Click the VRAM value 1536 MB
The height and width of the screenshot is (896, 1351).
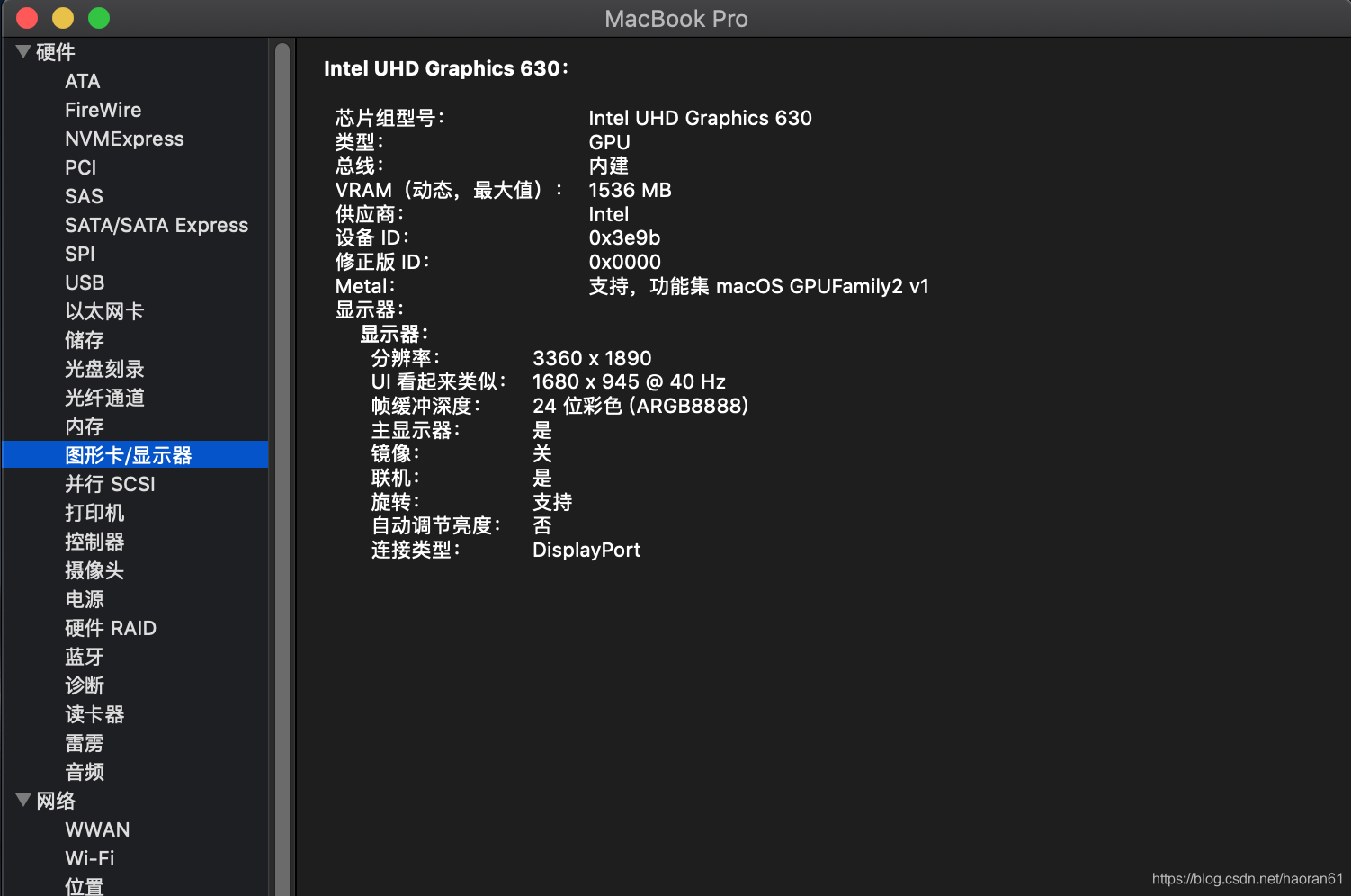click(630, 190)
